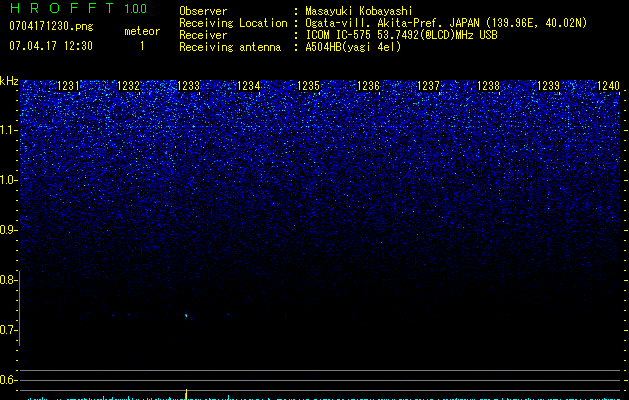Click the yellow spike in the bottom power trace
Viewport: 629px width, 400px height.
[186, 394]
